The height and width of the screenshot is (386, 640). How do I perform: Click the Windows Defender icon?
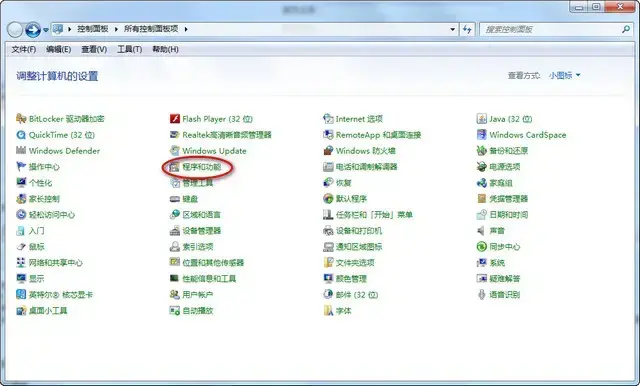point(21,151)
